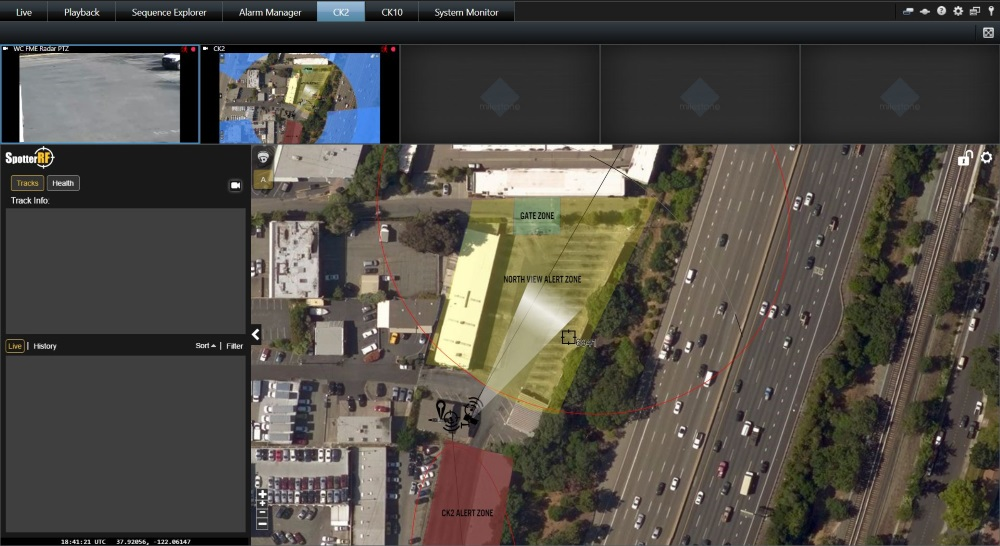
Task: Click the History link
Action: point(45,346)
